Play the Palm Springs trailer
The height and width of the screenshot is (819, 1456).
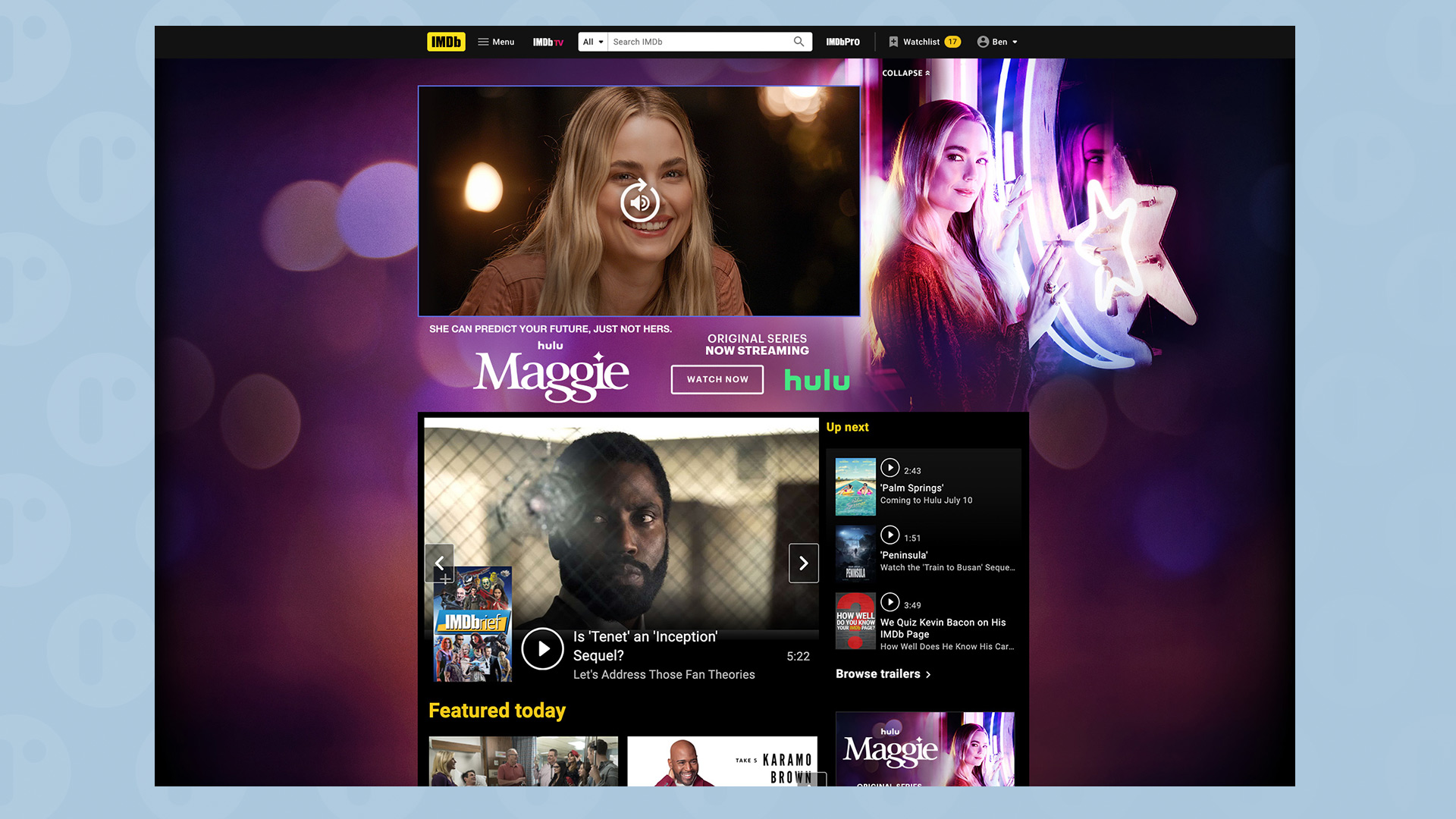click(x=890, y=468)
